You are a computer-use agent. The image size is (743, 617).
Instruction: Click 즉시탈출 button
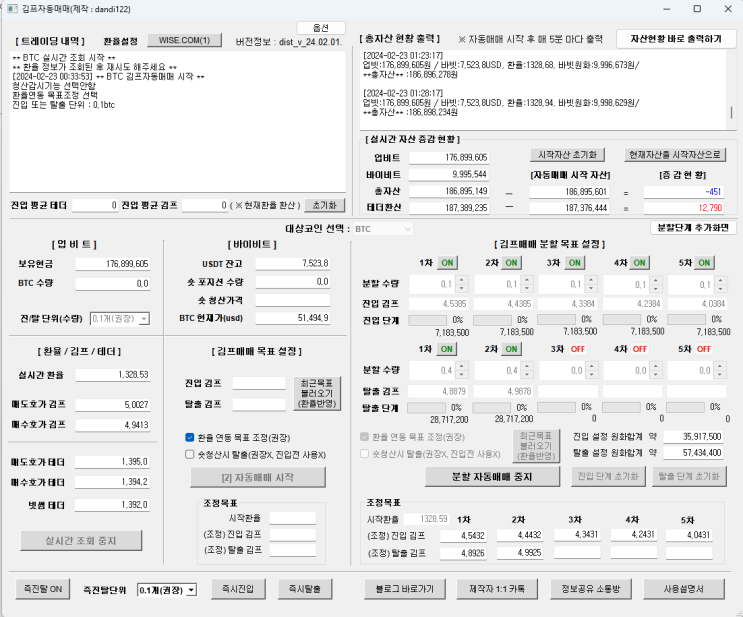coord(305,589)
